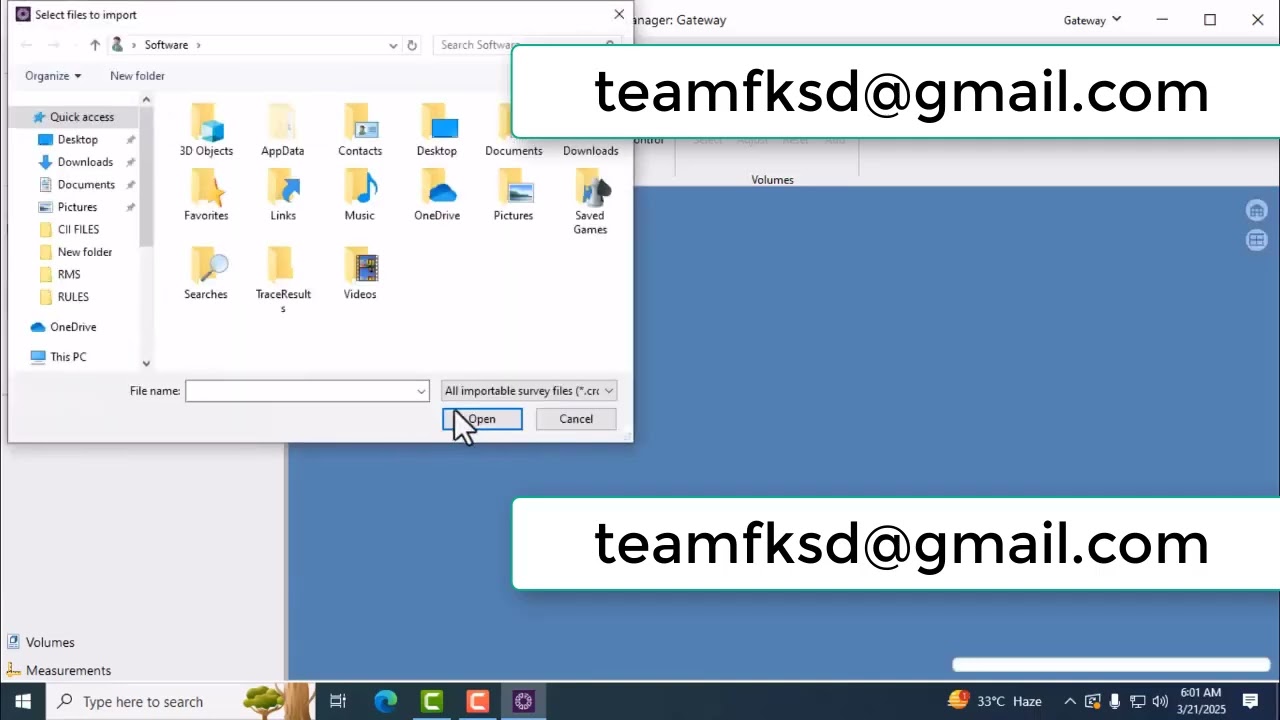Image resolution: width=1280 pixels, height=720 pixels.
Task: Refresh the Software folder listing
Action: tap(412, 45)
